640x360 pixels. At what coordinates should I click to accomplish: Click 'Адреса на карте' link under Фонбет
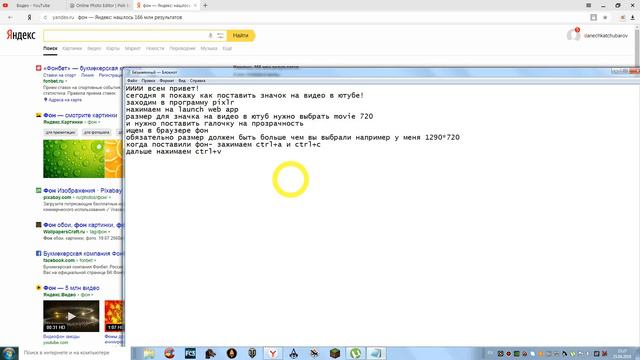(x=65, y=100)
